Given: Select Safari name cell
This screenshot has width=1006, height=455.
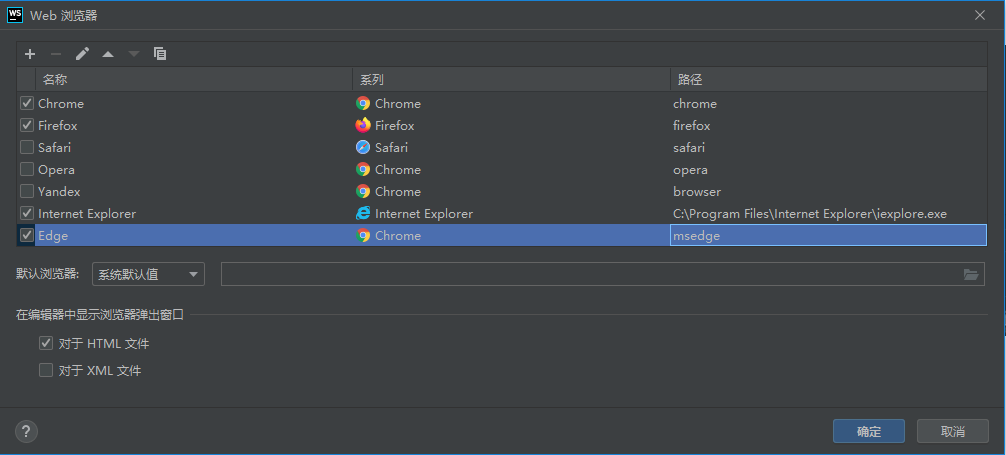Looking at the screenshot, I should click(x=194, y=148).
